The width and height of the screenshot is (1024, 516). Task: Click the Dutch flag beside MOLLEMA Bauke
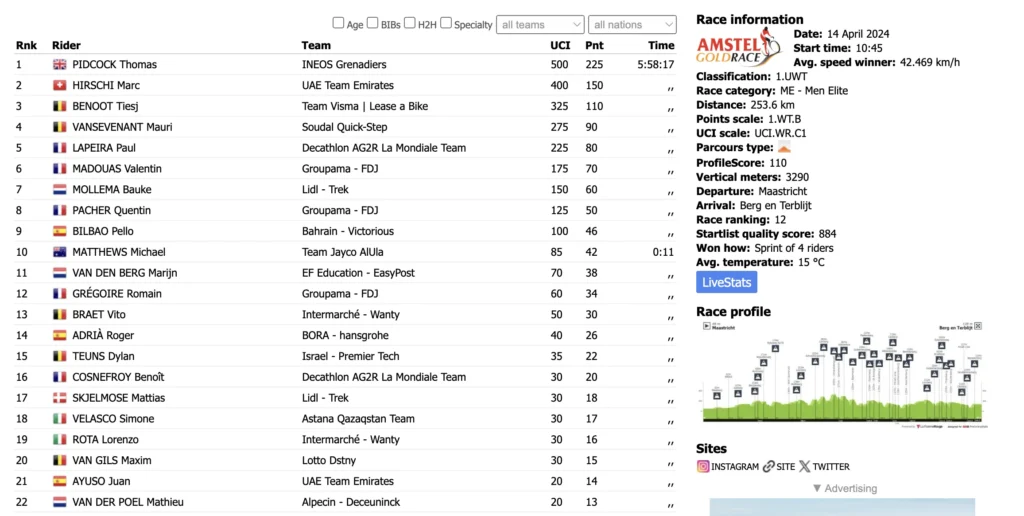[x=59, y=189]
